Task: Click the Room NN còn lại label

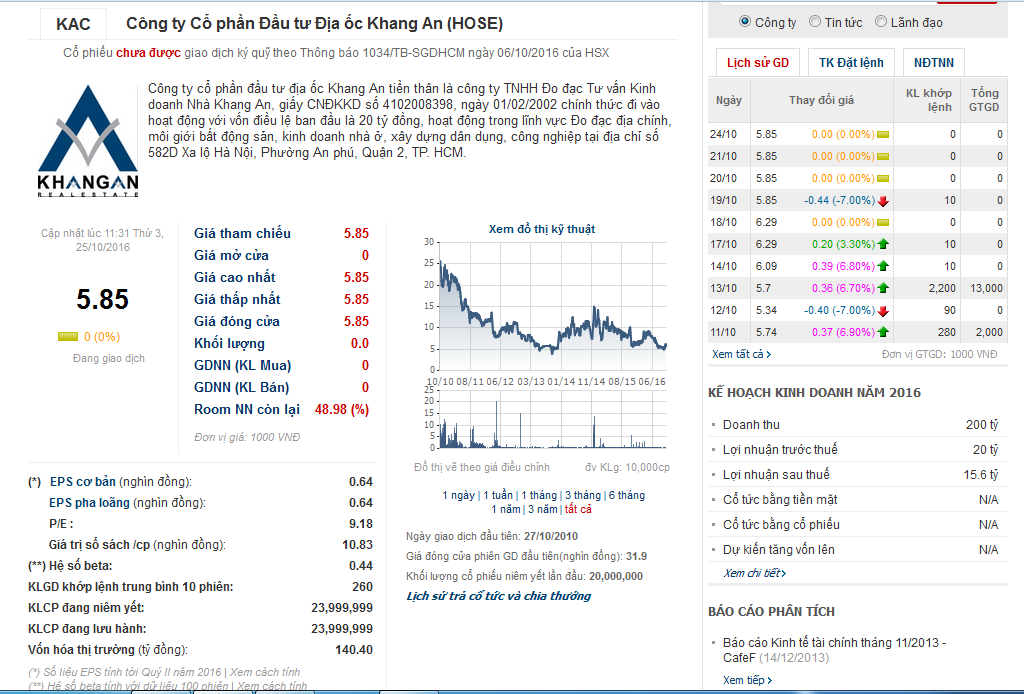Action: coord(247,409)
